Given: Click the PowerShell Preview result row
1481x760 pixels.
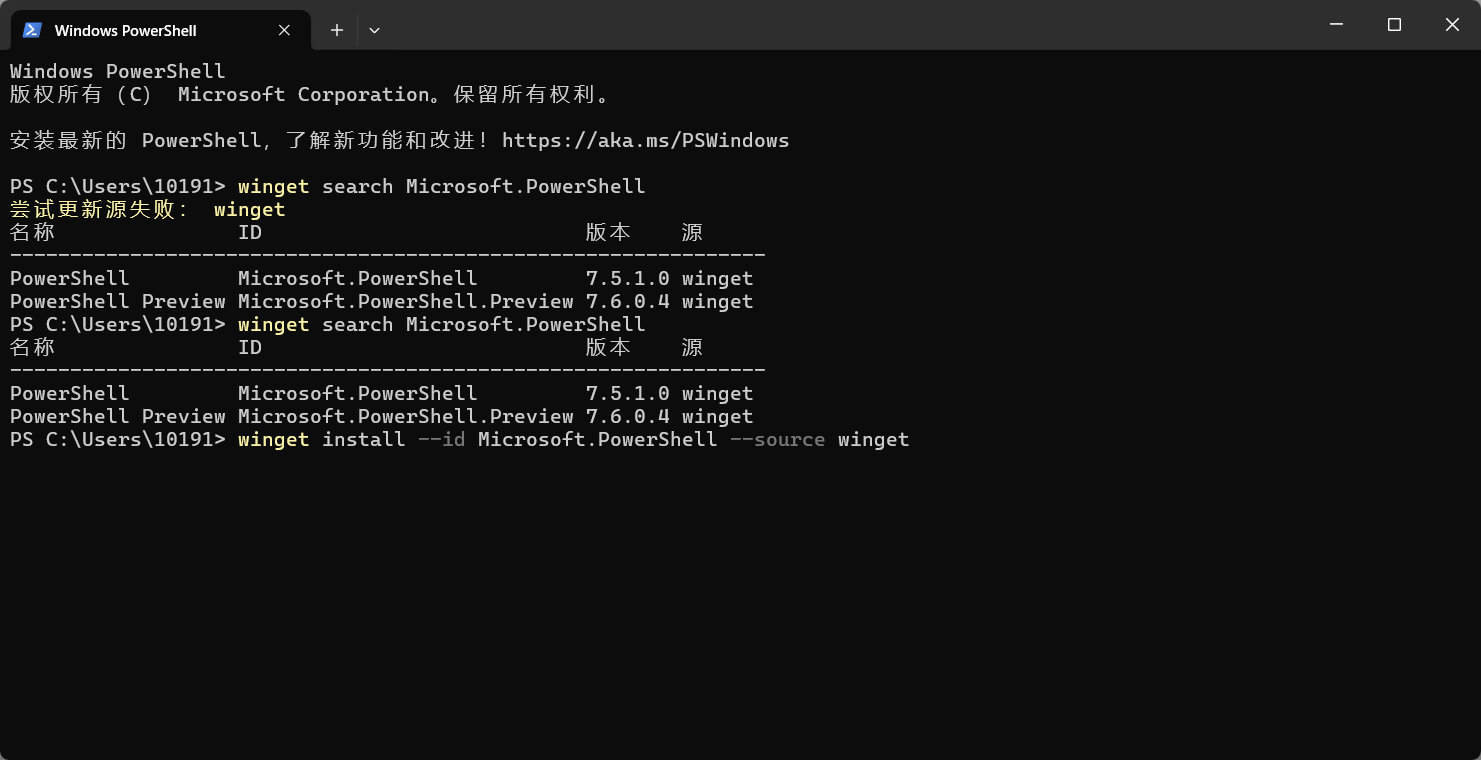Looking at the screenshot, I should click(x=117, y=301).
